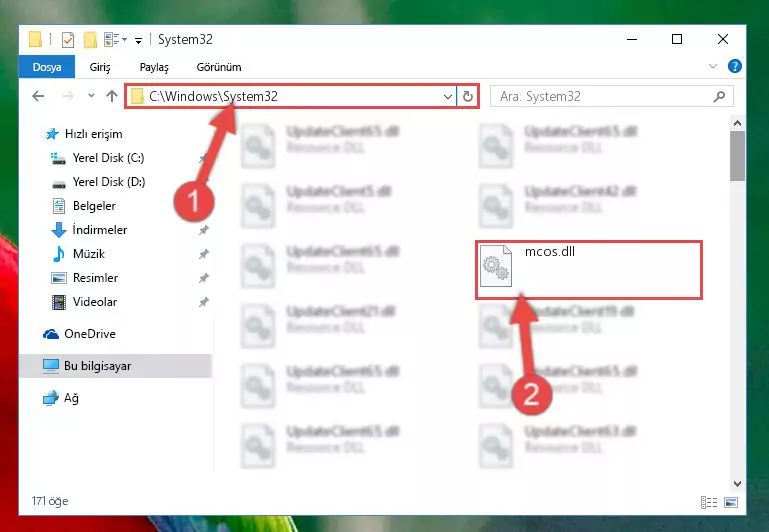Click the folder icon in the address bar
Viewport: 769px width, 532px height.
tap(138, 96)
